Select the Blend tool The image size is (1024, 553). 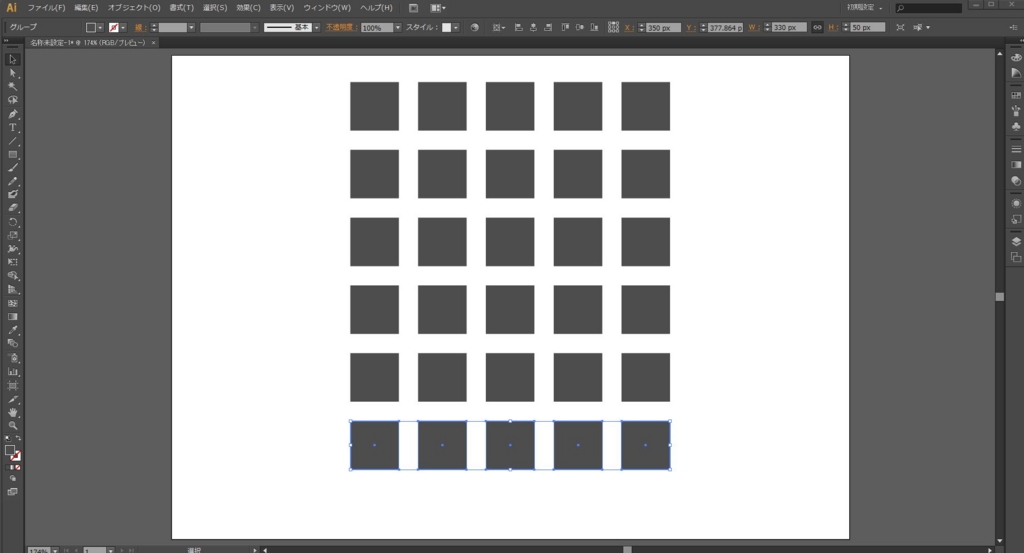[12, 343]
